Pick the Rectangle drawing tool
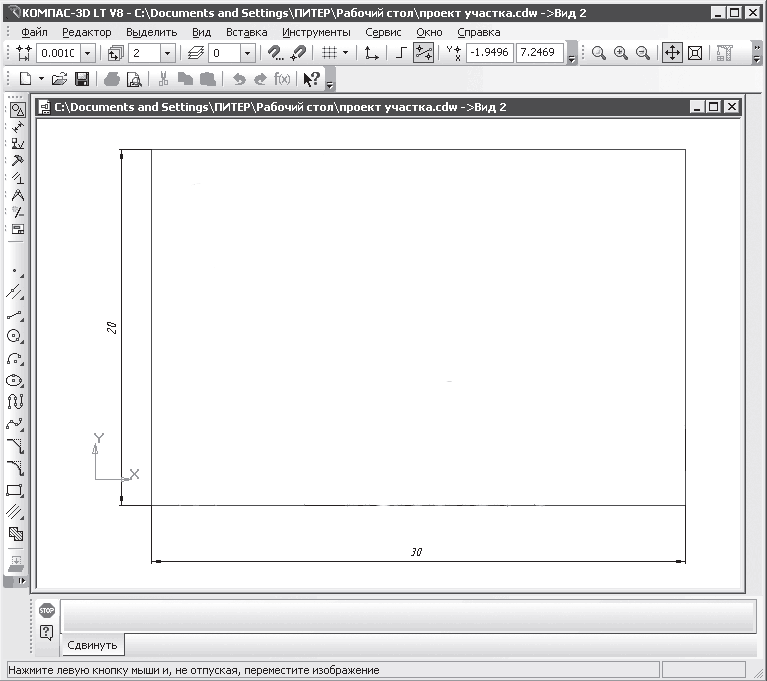This screenshot has height=681, width=767. pos(15,490)
